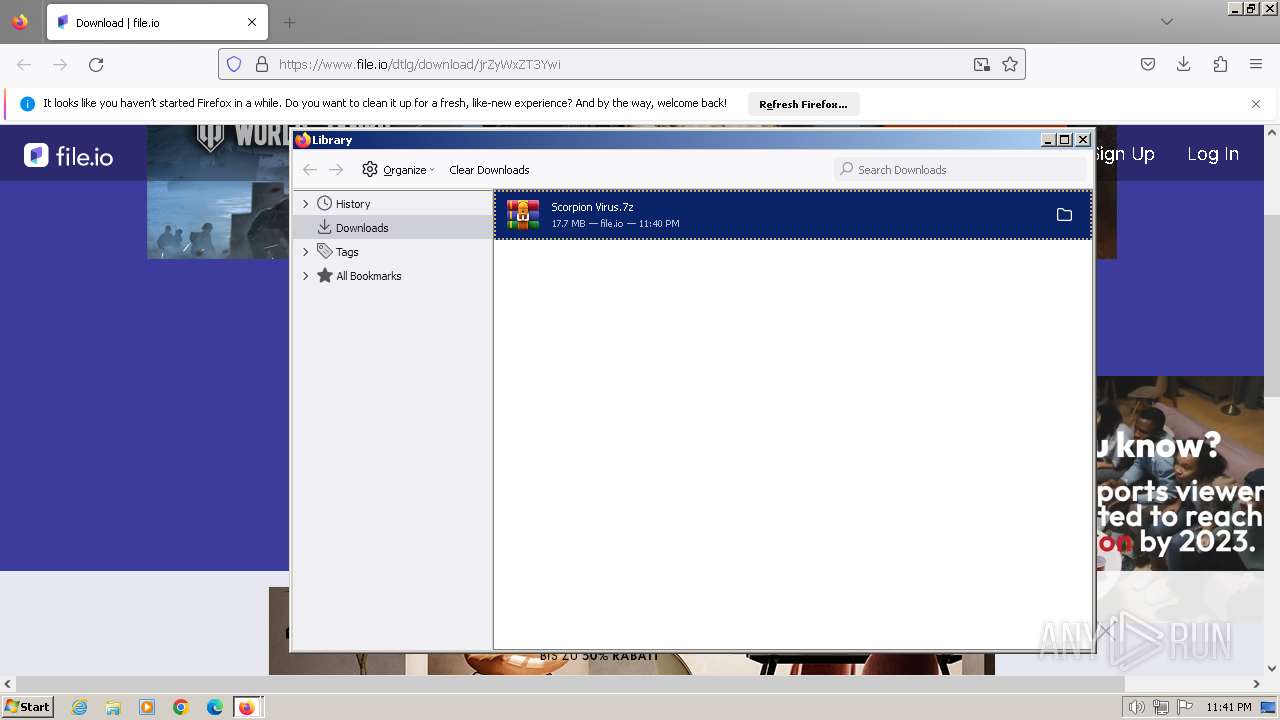
Task: Save page to Pocket
Action: [1148, 64]
